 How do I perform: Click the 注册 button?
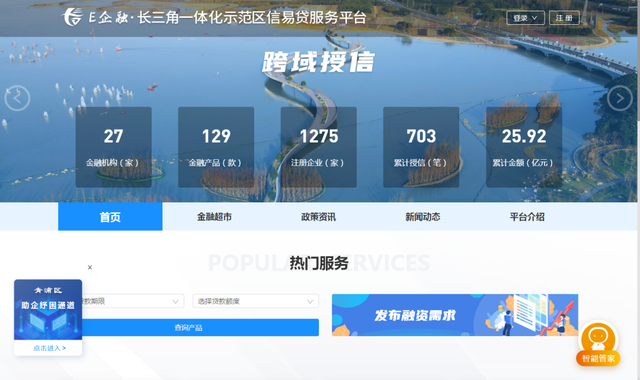pos(564,18)
